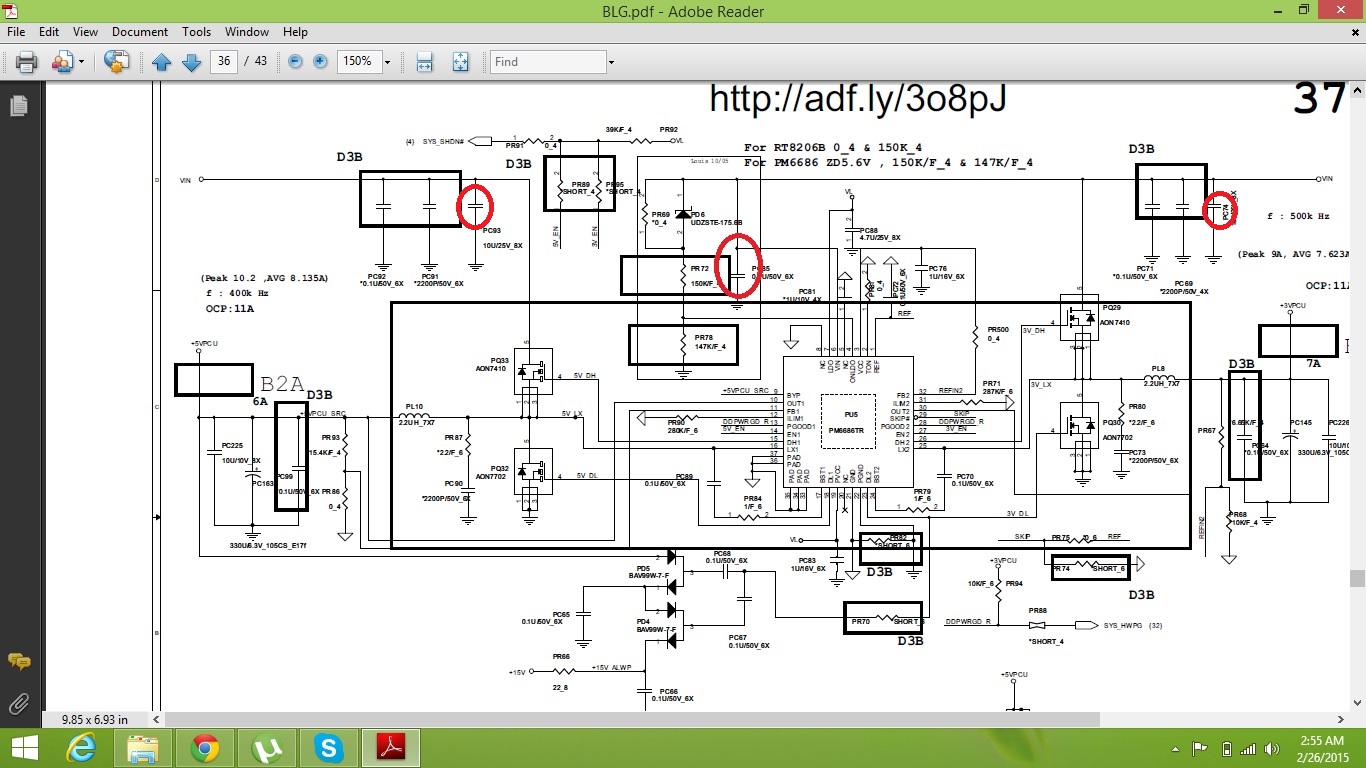1366x768 pixels.
Task: Open the Comments panel in the sidebar
Action: click(18, 661)
